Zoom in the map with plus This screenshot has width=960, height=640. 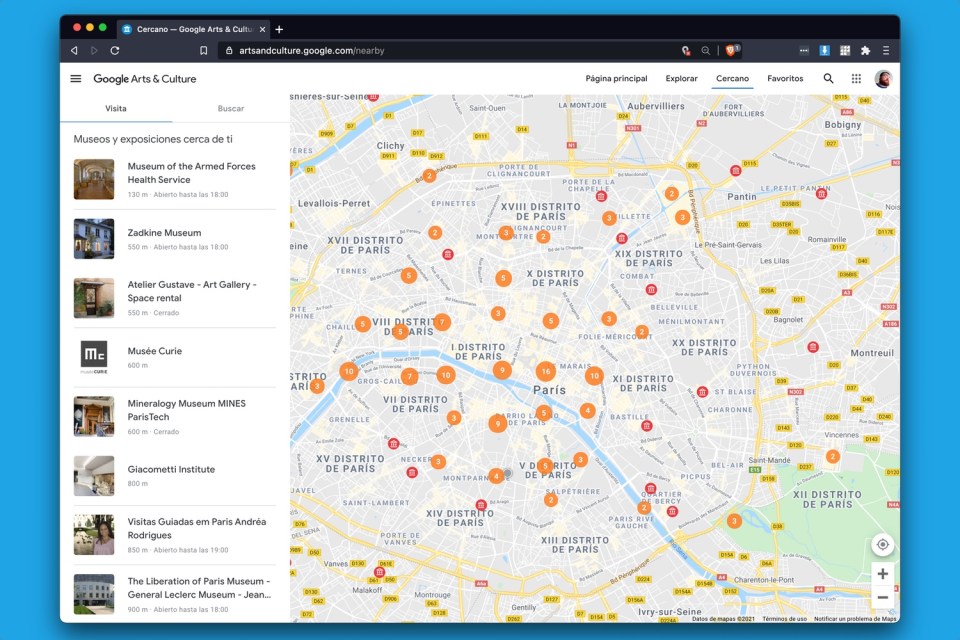(x=882, y=574)
